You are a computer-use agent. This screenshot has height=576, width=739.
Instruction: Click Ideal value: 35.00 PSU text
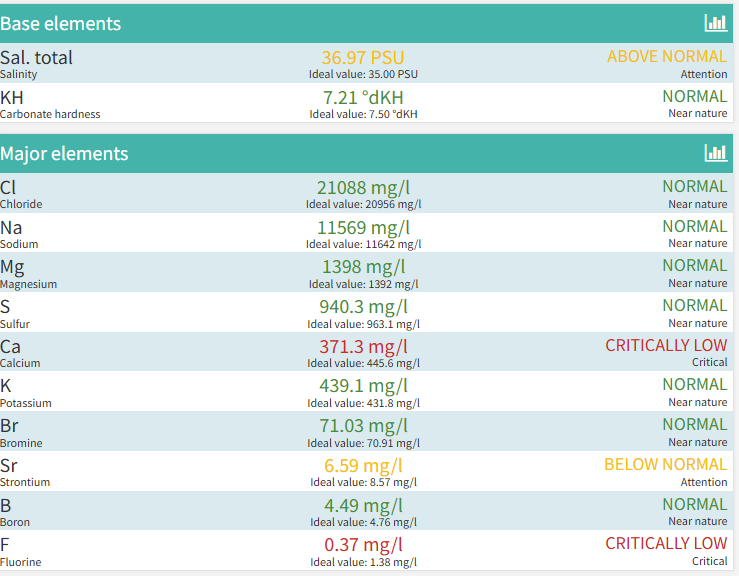(363, 74)
